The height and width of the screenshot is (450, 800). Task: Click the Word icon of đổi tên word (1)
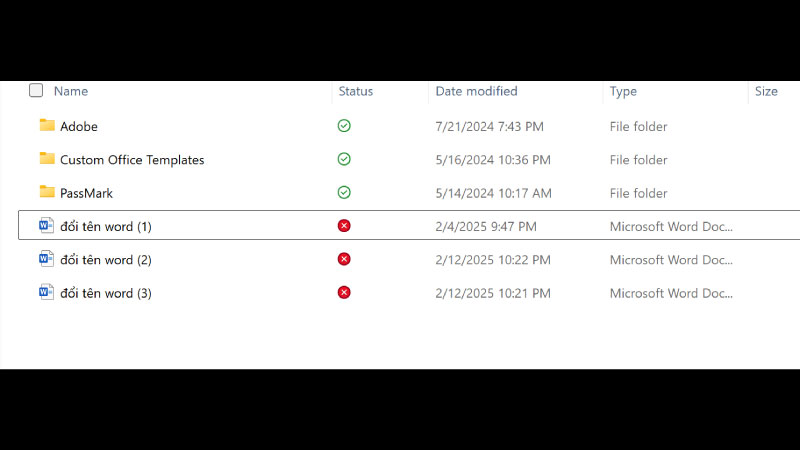pos(46,225)
